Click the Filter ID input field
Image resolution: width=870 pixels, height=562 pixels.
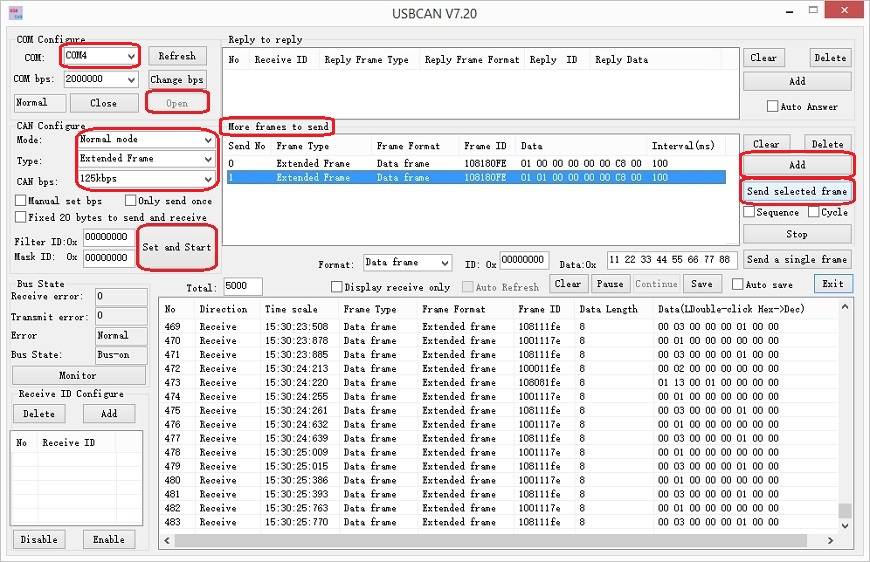106,237
